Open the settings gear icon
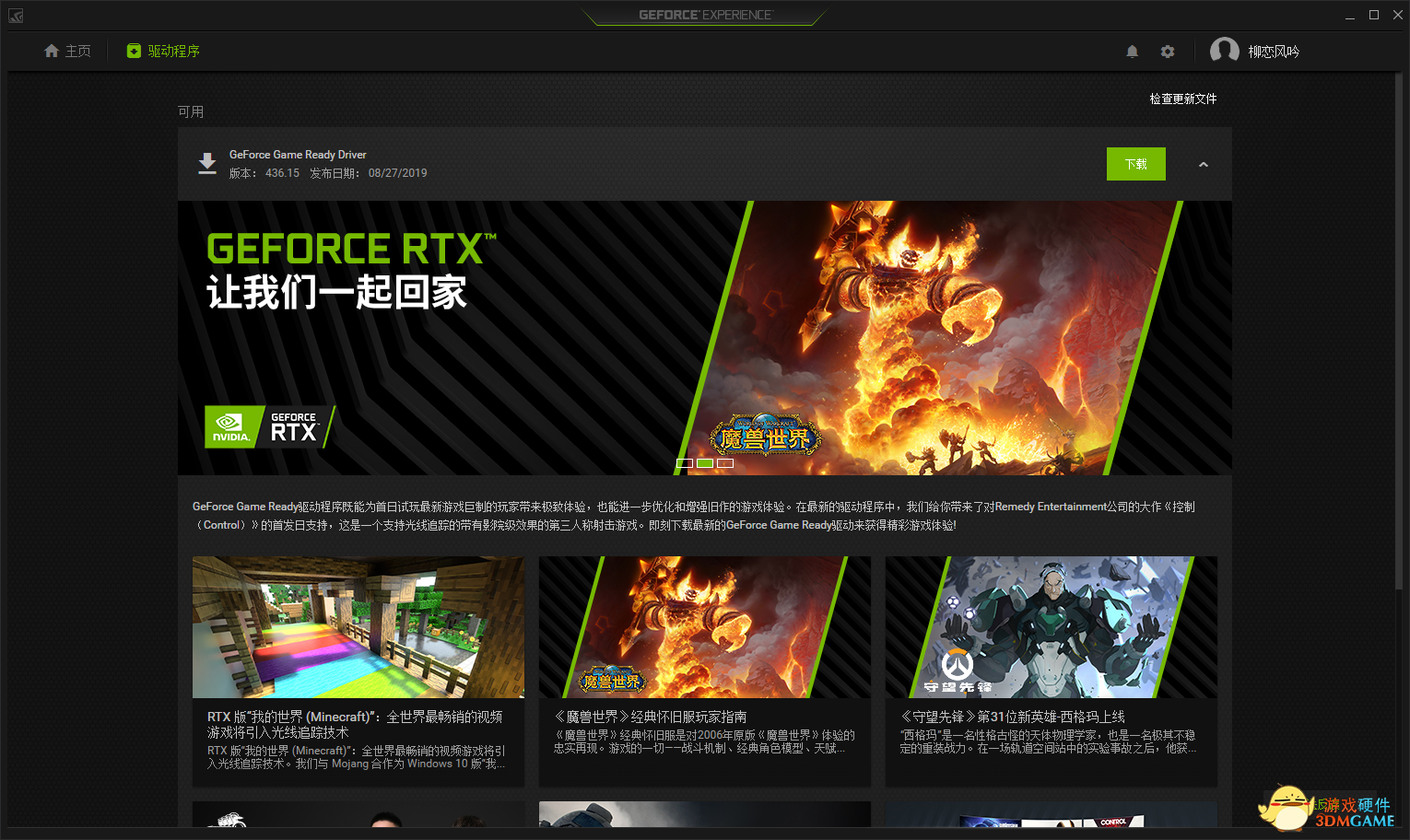The image size is (1410, 840). pyautogui.click(x=1168, y=52)
